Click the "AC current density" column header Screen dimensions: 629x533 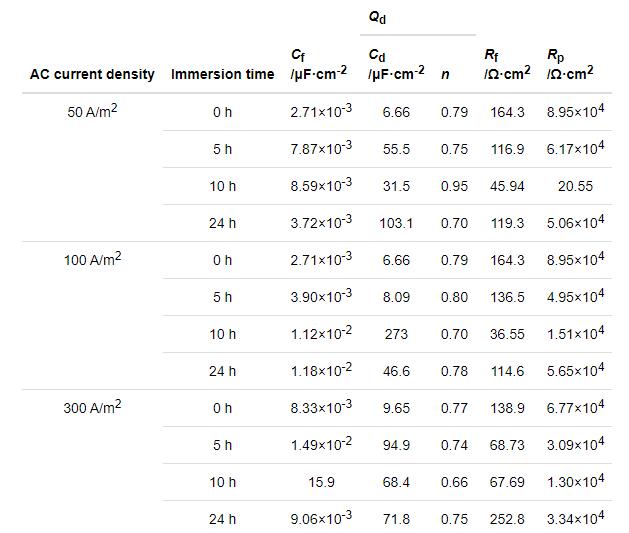coord(92,74)
